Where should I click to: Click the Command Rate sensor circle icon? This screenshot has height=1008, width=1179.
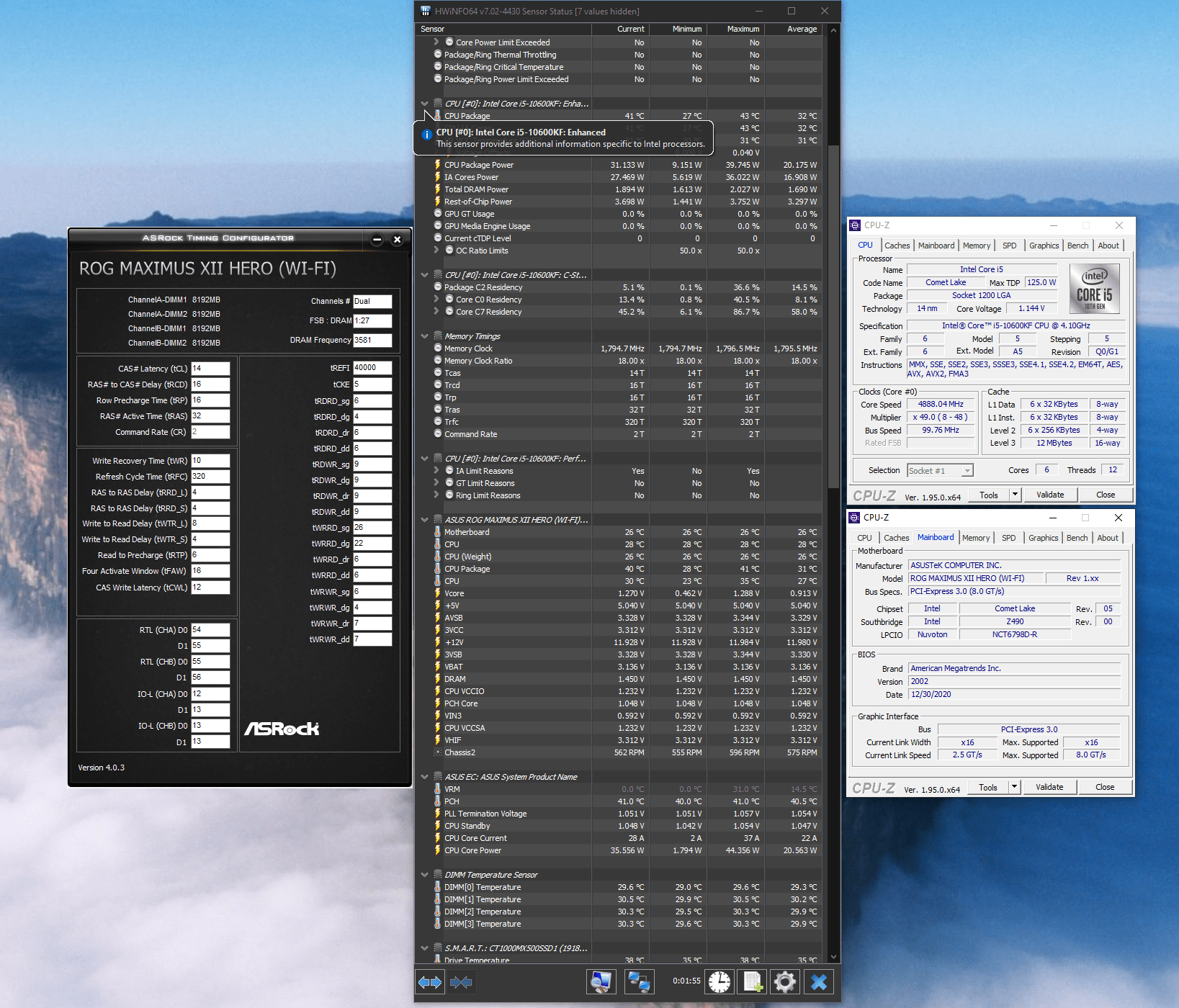coord(437,434)
